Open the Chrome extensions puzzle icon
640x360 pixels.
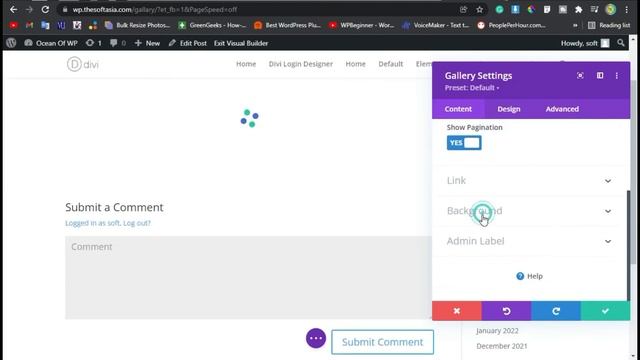click(x=578, y=9)
